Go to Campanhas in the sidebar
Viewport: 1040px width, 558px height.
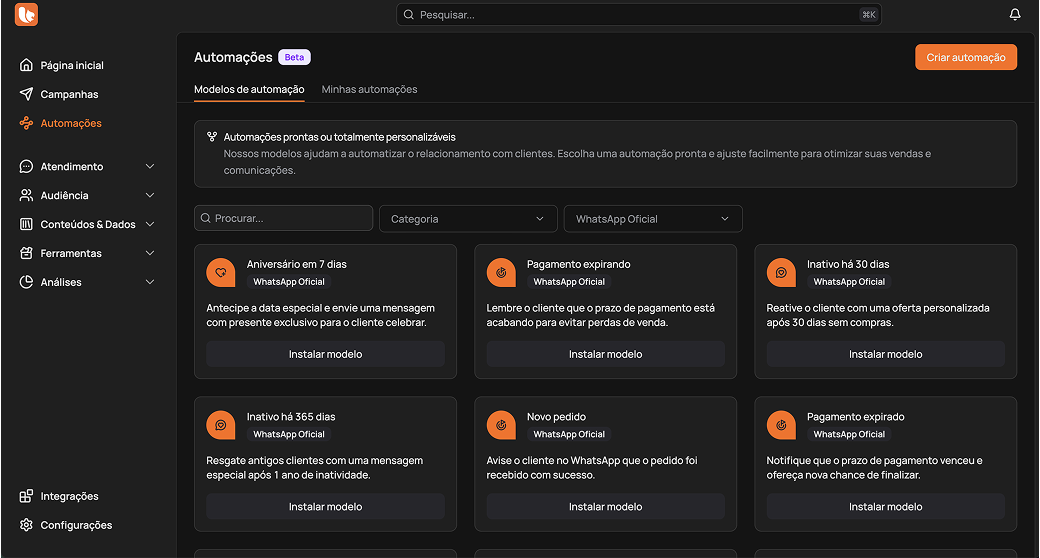(x=69, y=94)
